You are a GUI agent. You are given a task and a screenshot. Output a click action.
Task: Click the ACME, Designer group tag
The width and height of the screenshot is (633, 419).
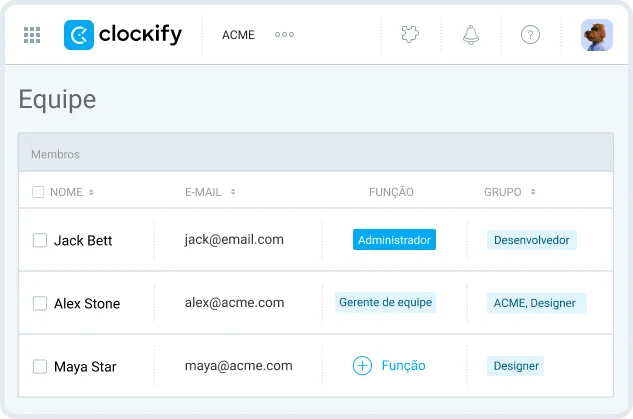click(x=537, y=303)
